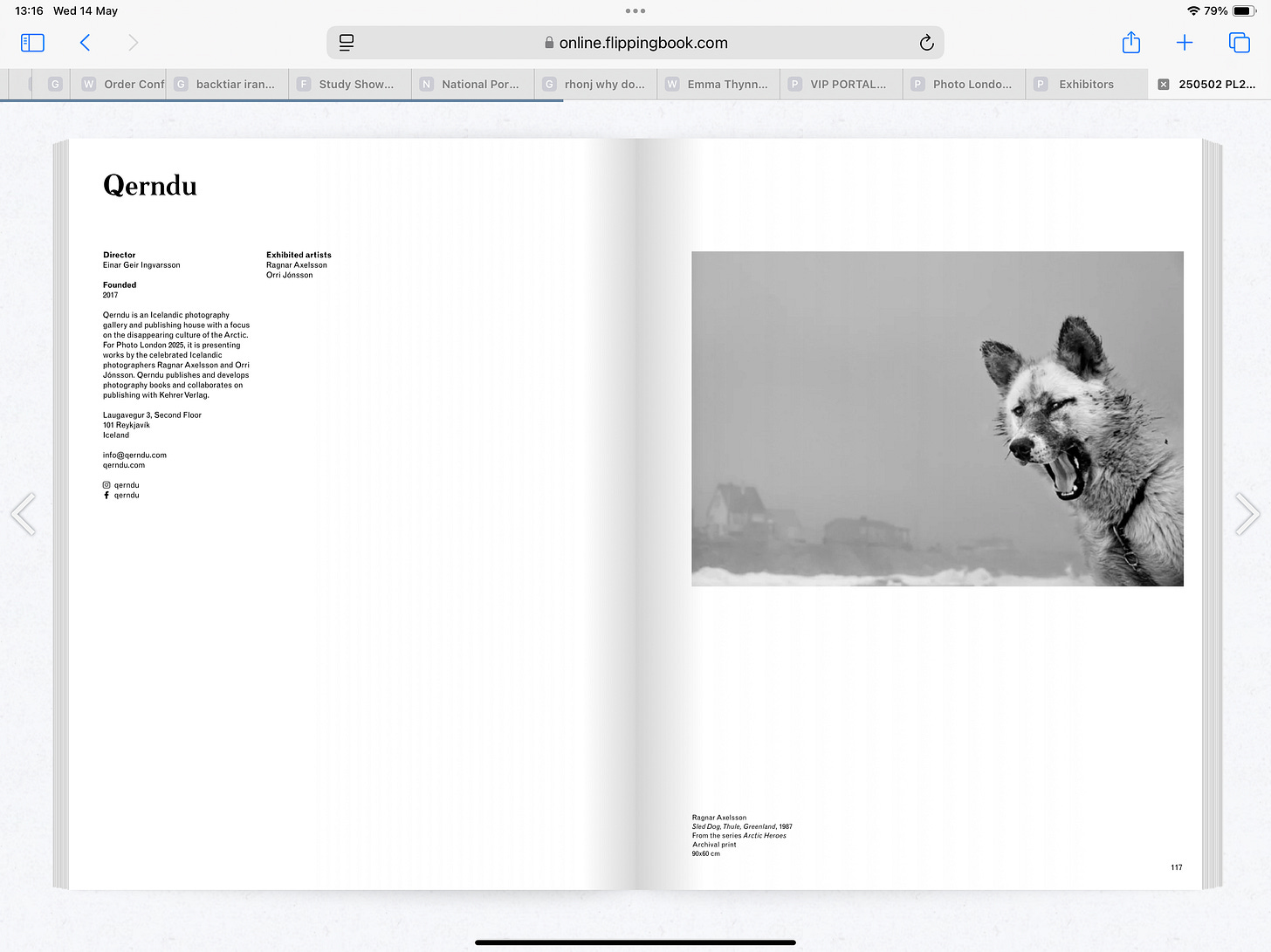Tap the Wi-Fi status icon
Screen dimensions: 1271x952
pyautogui.click(x=1193, y=10)
